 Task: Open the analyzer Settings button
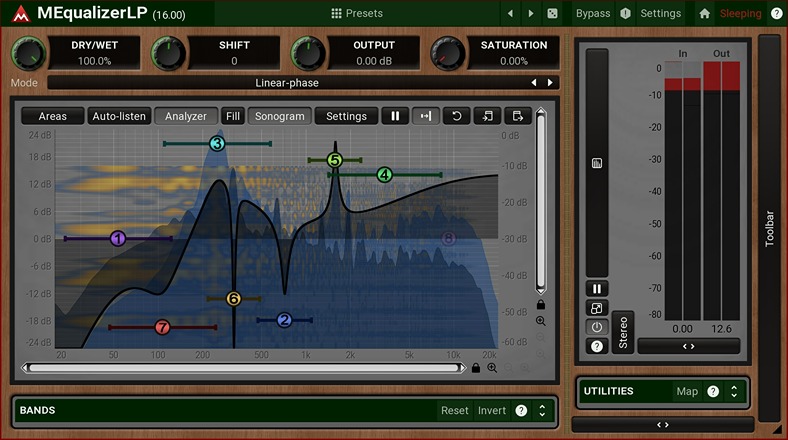(x=346, y=116)
